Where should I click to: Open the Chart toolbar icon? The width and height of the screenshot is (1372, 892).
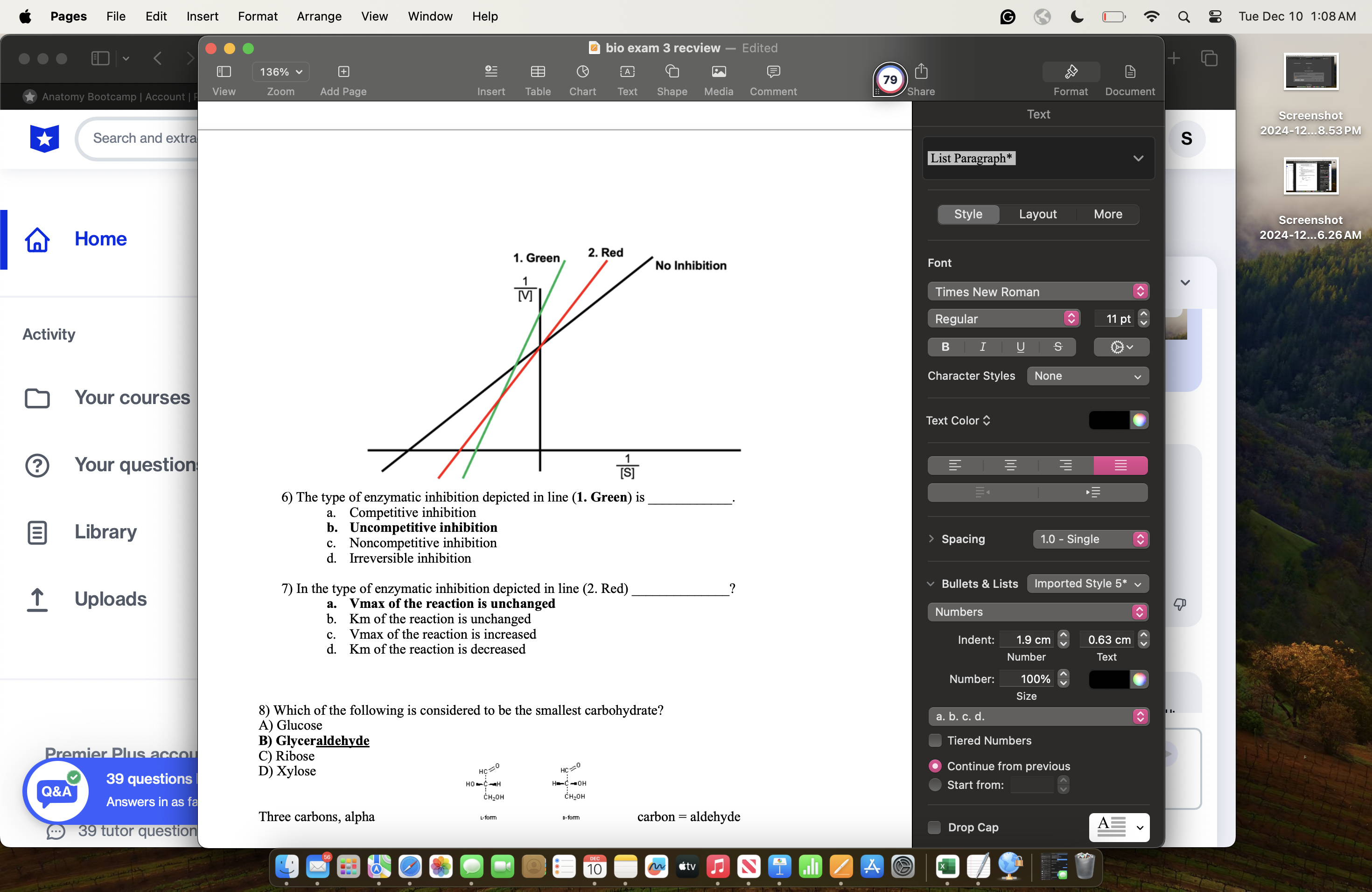click(582, 72)
